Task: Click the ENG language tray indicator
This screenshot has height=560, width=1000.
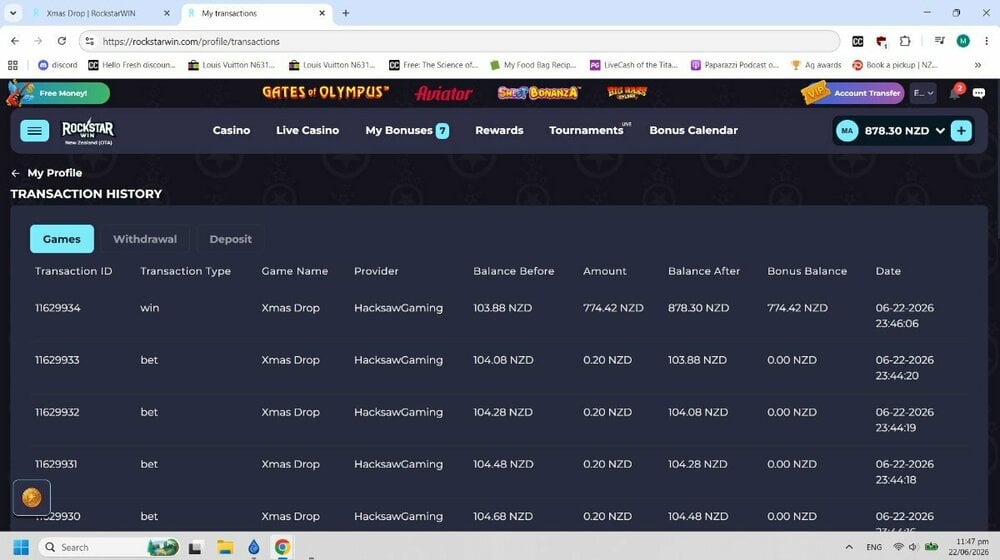Action: click(874, 547)
